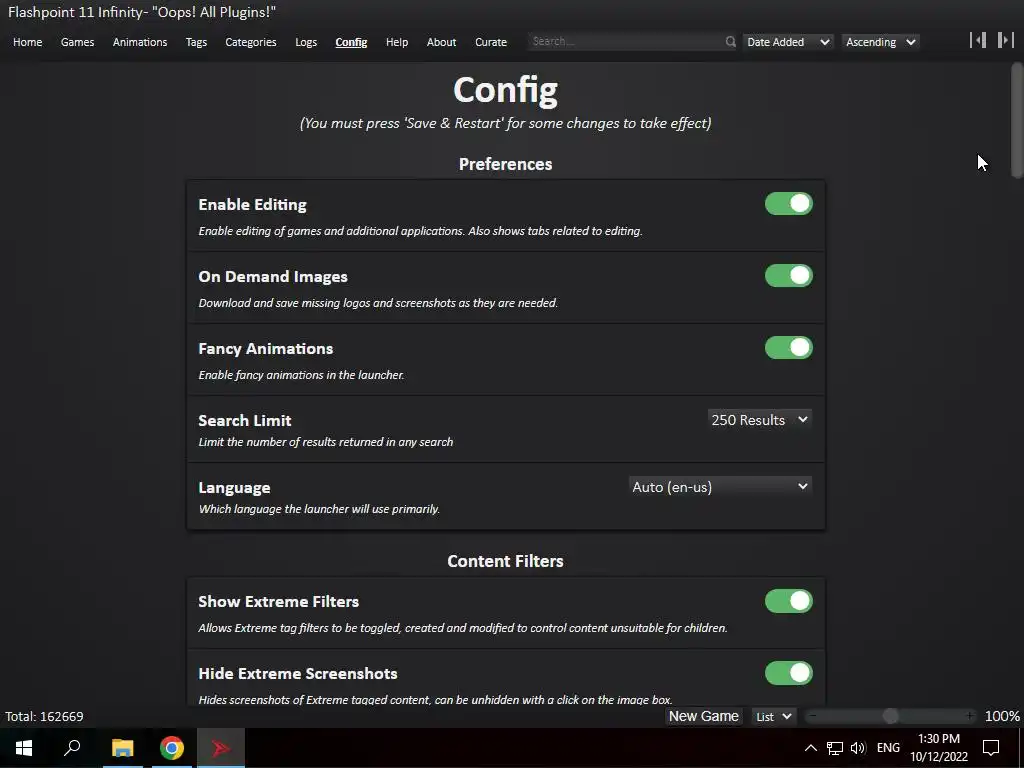Open the Ascending order dropdown
The height and width of the screenshot is (768, 1024).
point(880,42)
